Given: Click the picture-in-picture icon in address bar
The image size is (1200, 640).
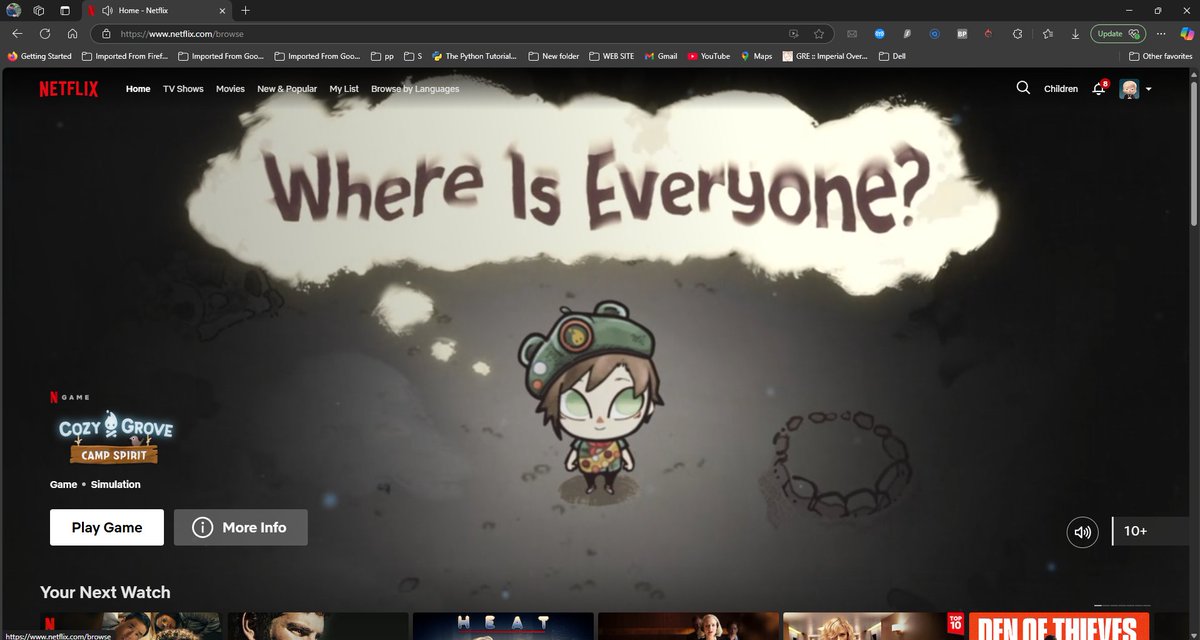Looking at the screenshot, I should [x=794, y=33].
